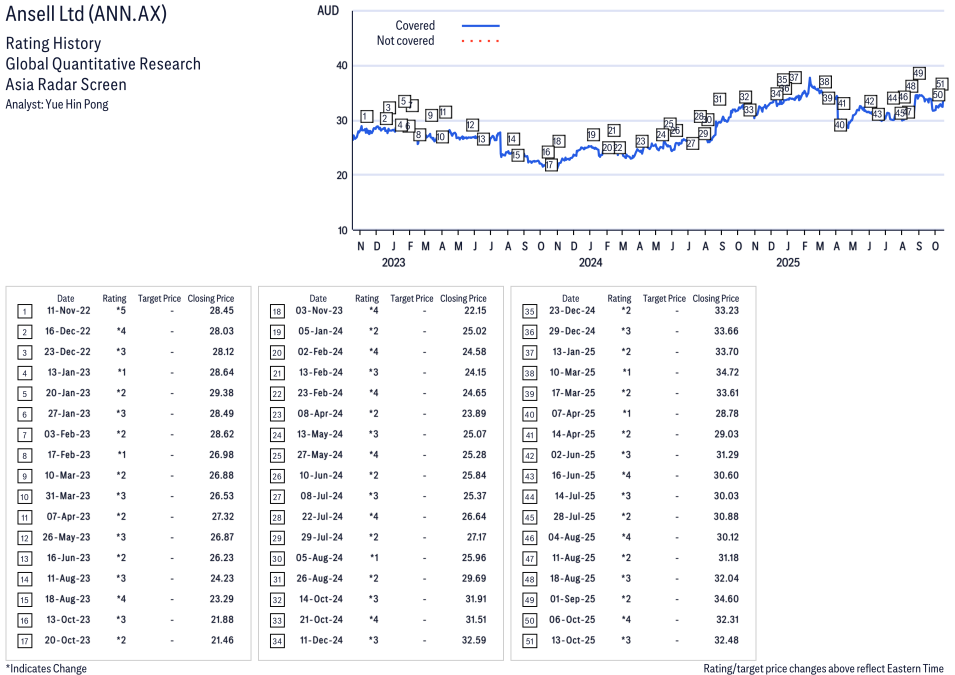Click the blue Covered line swatch in legend
Viewport: 955px width, 675px height.
click(480, 26)
